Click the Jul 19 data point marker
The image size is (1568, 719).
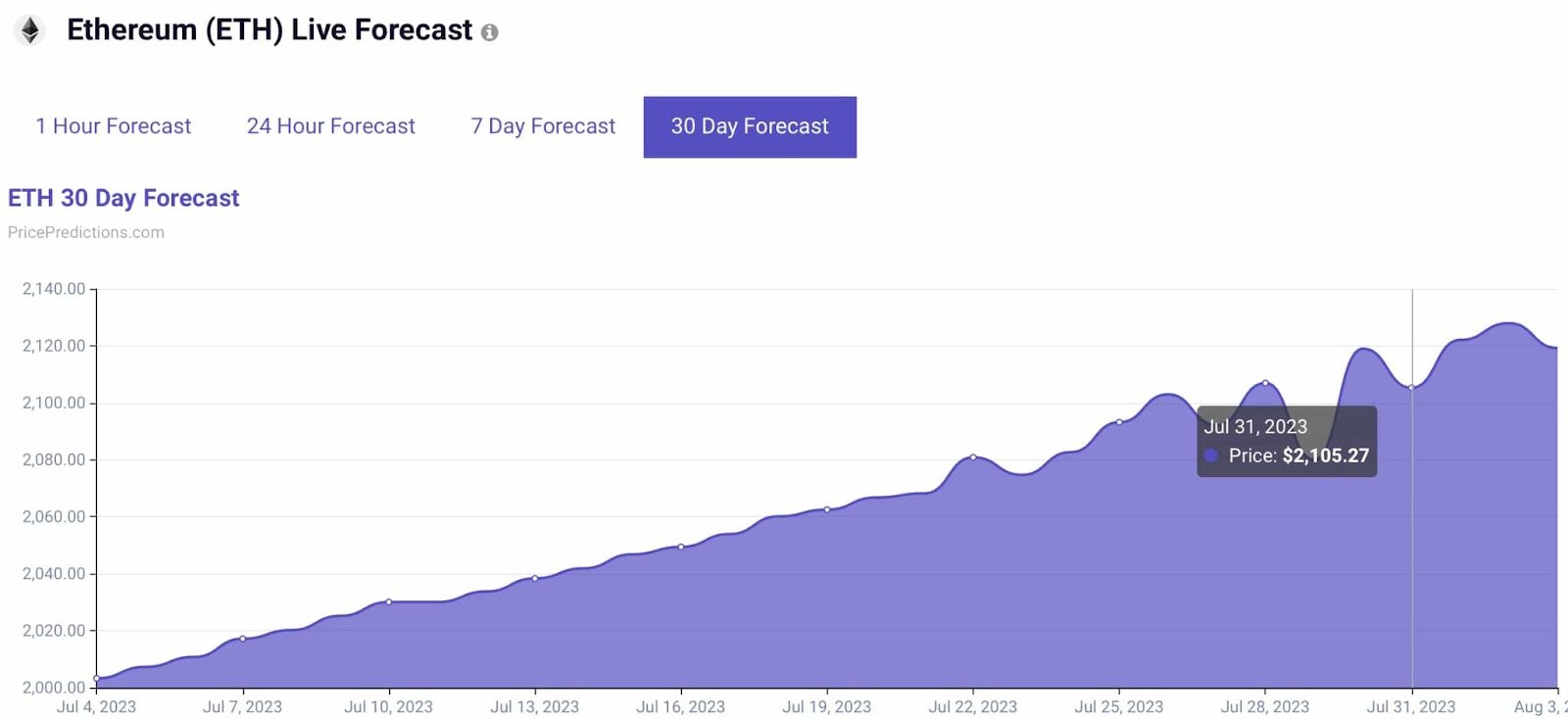pos(827,509)
